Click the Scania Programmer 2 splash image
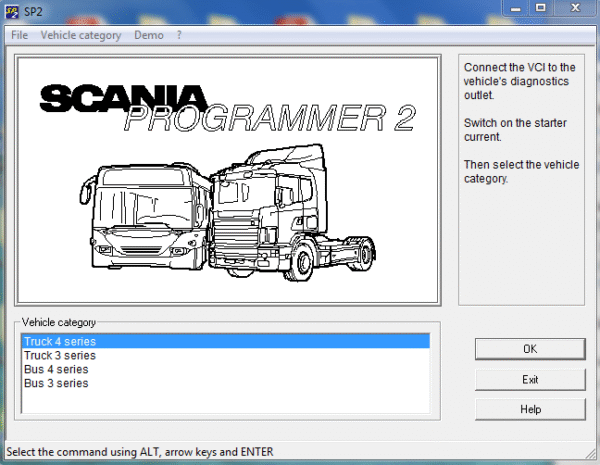This screenshot has width=600, height=465. pyautogui.click(x=228, y=180)
